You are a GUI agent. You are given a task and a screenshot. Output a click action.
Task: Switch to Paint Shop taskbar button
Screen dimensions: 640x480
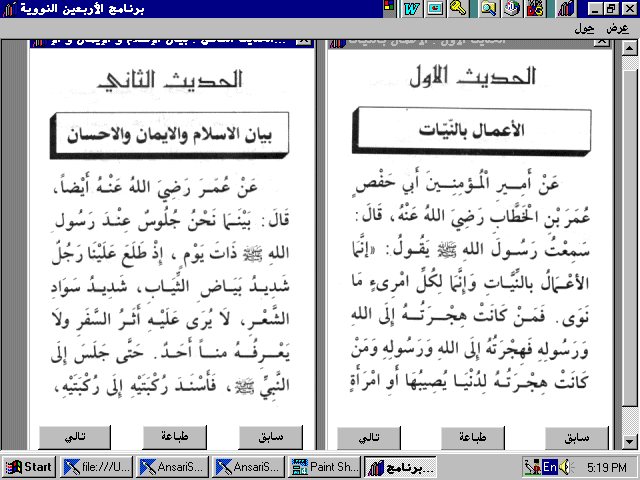tap(323, 466)
